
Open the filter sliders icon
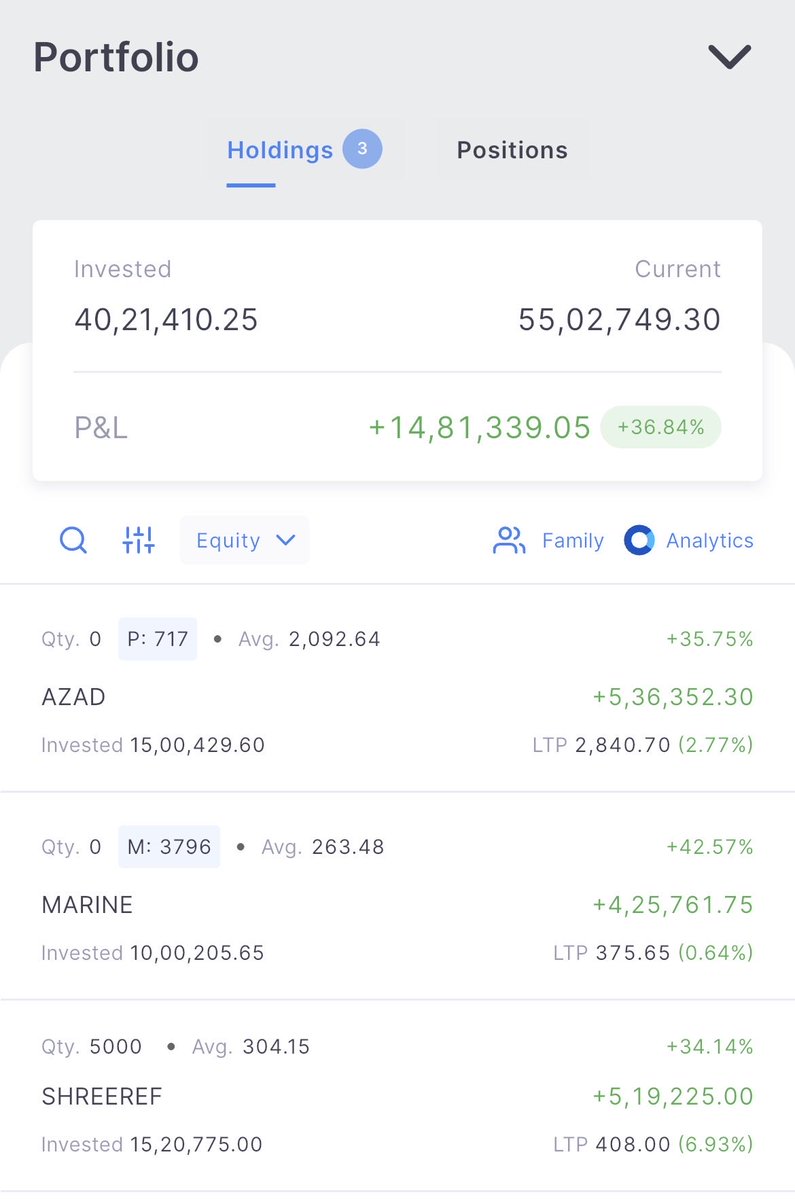(x=138, y=540)
